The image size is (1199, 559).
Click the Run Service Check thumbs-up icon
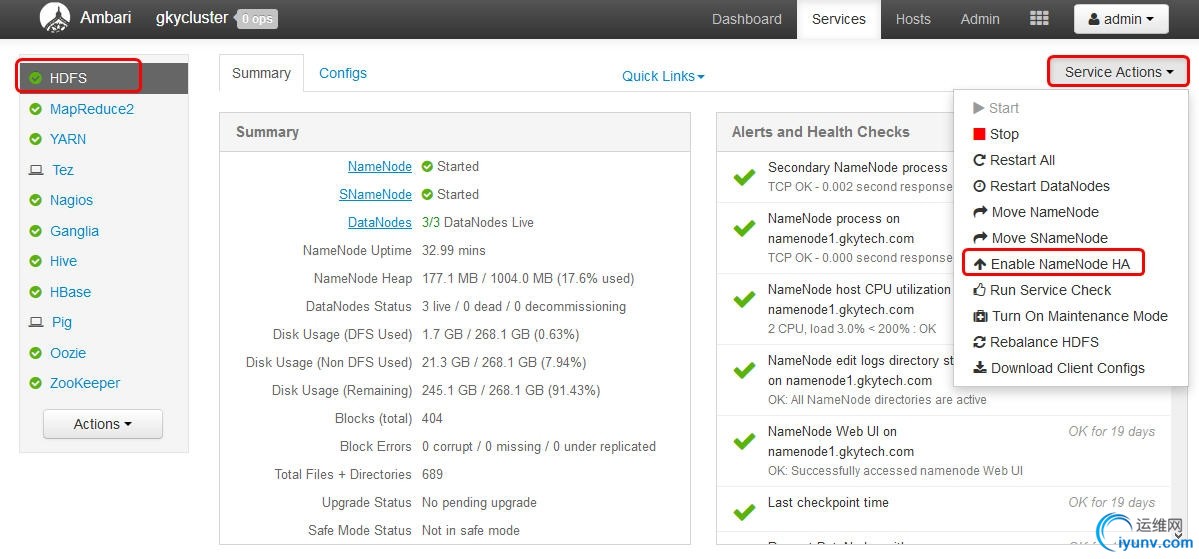(x=980, y=290)
